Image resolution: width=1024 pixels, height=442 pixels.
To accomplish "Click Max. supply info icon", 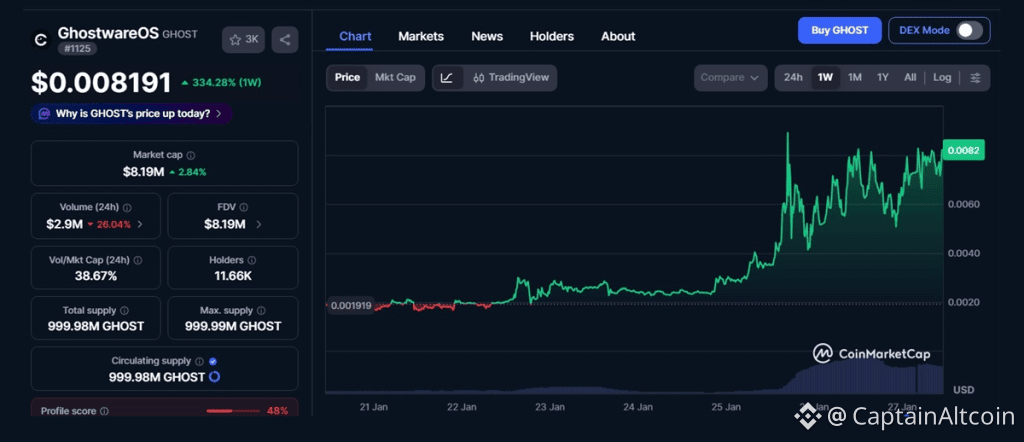I will coord(261,311).
